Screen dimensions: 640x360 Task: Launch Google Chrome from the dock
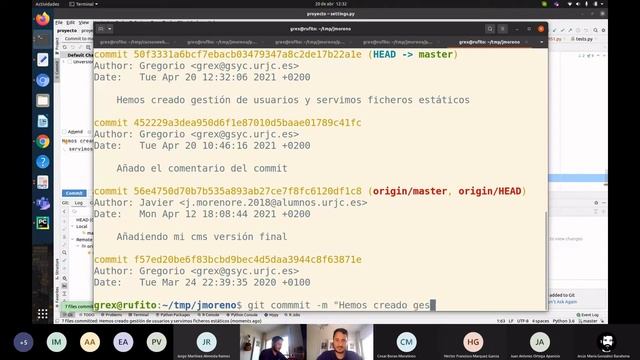coord(43,141)
